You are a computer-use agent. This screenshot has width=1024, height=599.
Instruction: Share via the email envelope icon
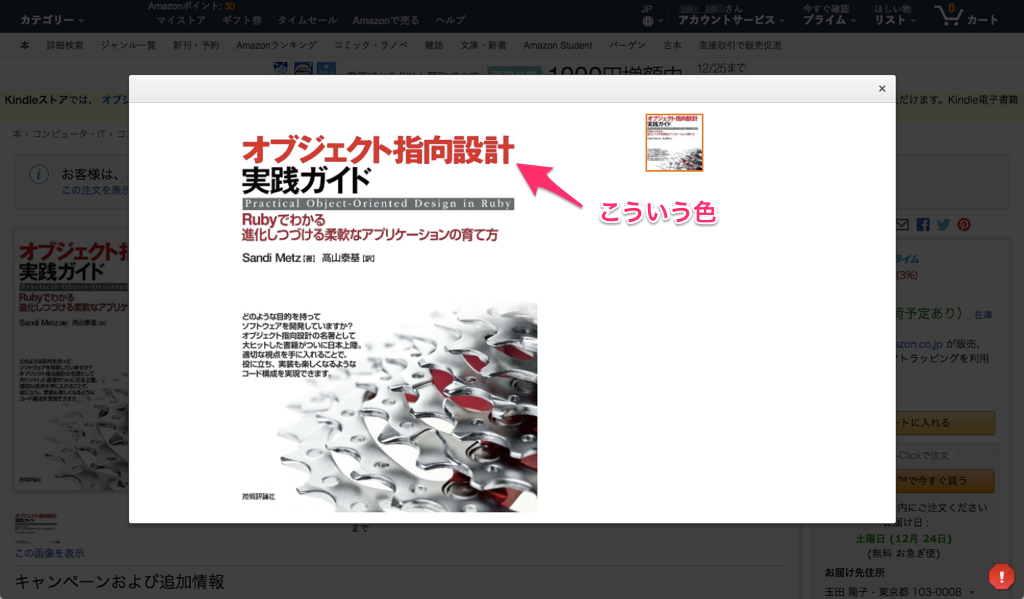902,225
